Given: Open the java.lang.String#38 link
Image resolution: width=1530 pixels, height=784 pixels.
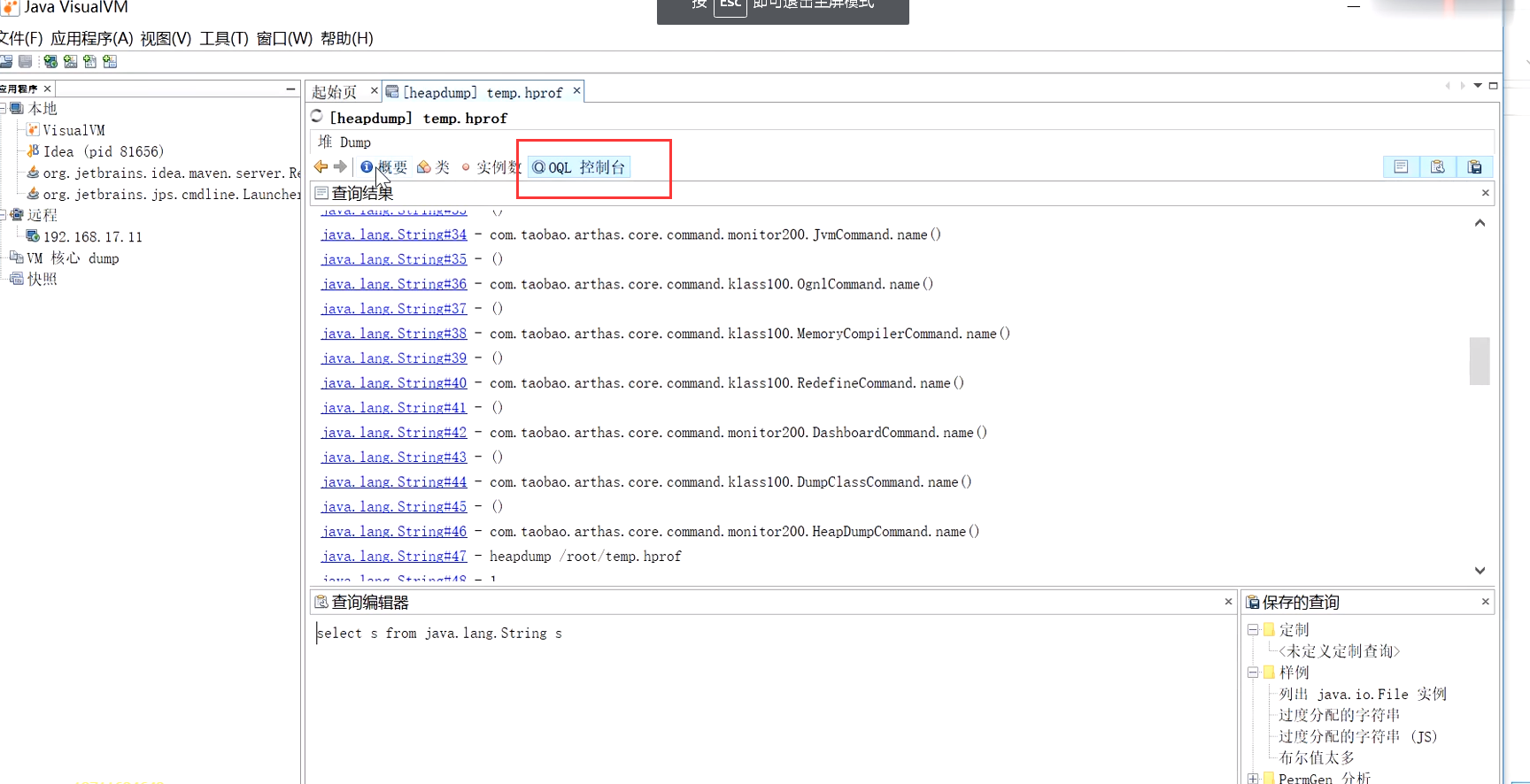Looking at the screenshot, I should pos(394,334).
